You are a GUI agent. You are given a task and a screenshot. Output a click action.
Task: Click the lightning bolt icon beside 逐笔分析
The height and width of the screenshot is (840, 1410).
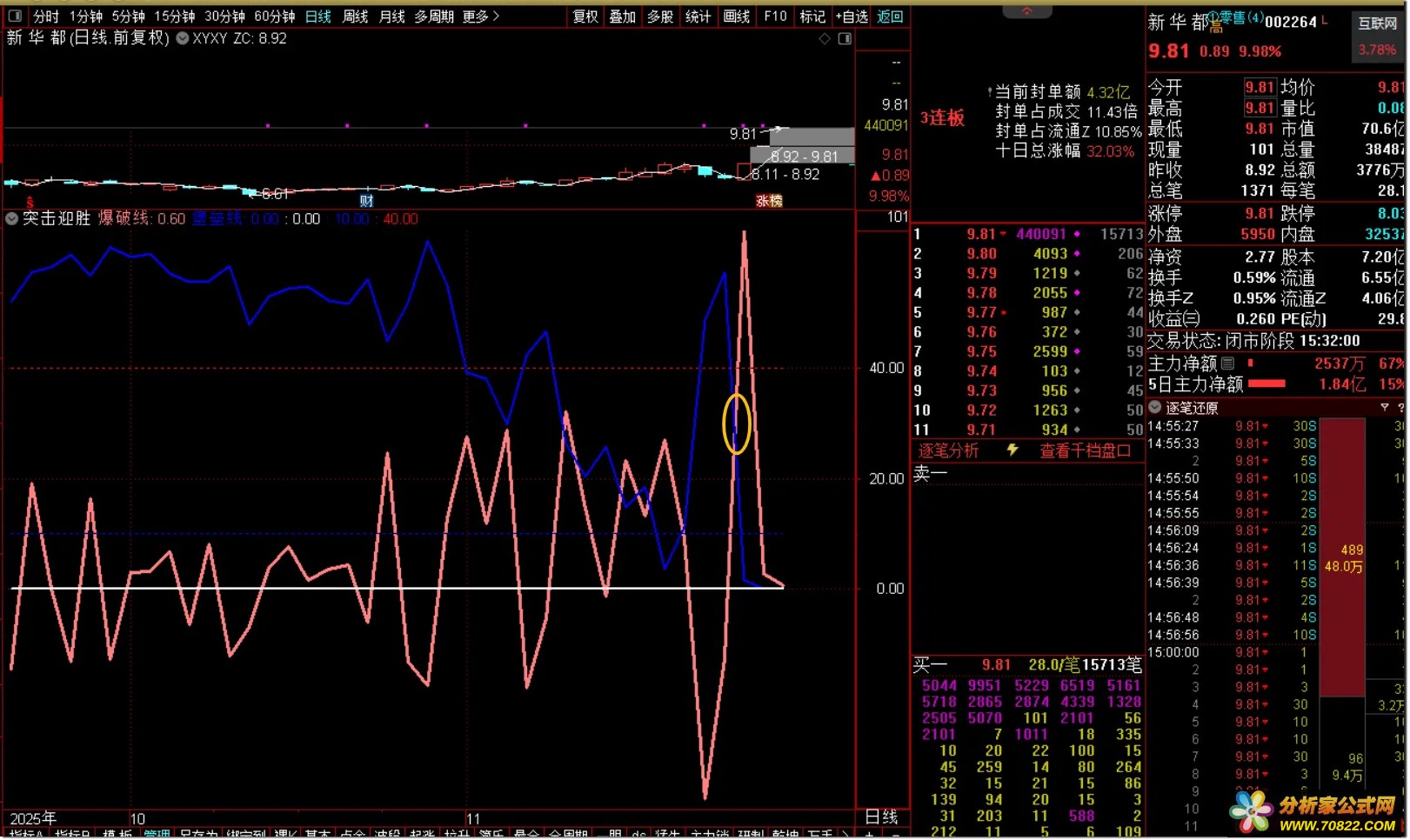tap(1012, 450)
